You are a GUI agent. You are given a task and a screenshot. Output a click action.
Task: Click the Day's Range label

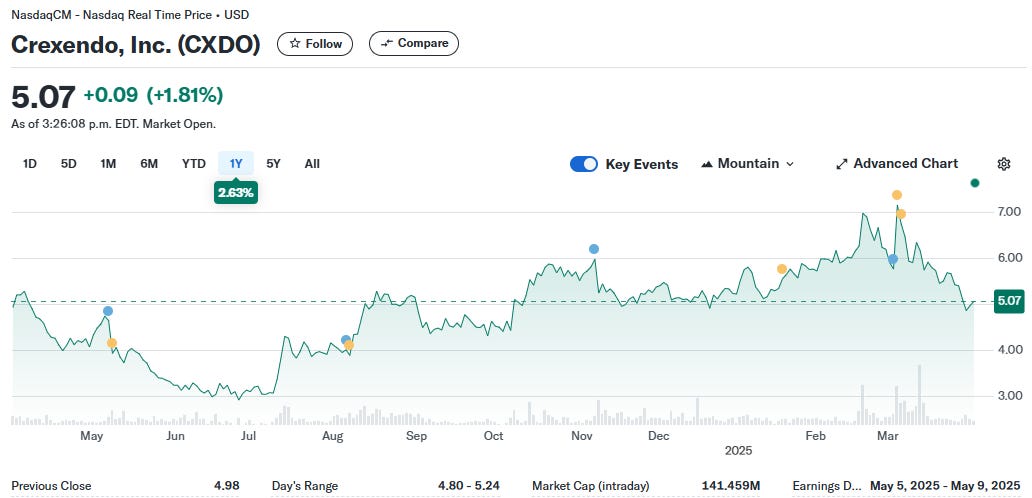[x=305, y=486]
